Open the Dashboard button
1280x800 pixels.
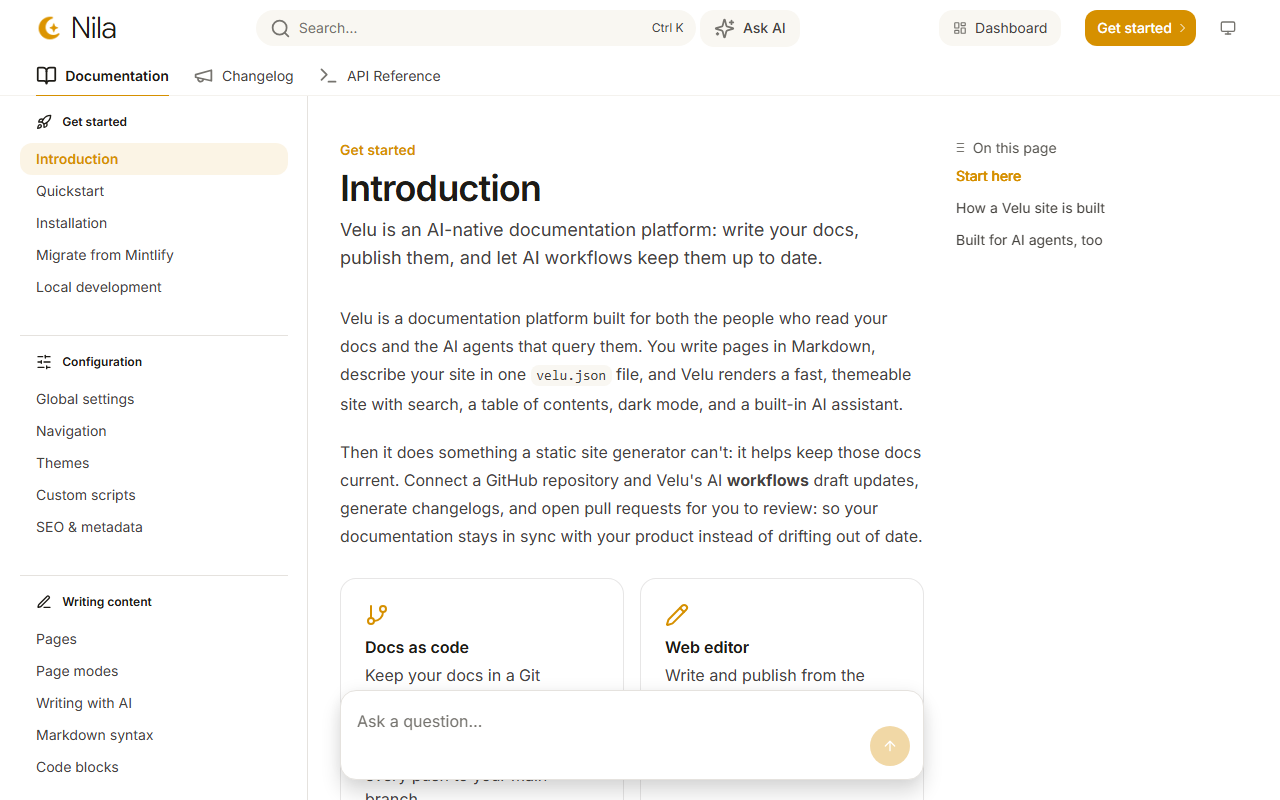pyautogui.click(x=1000, y=28)
